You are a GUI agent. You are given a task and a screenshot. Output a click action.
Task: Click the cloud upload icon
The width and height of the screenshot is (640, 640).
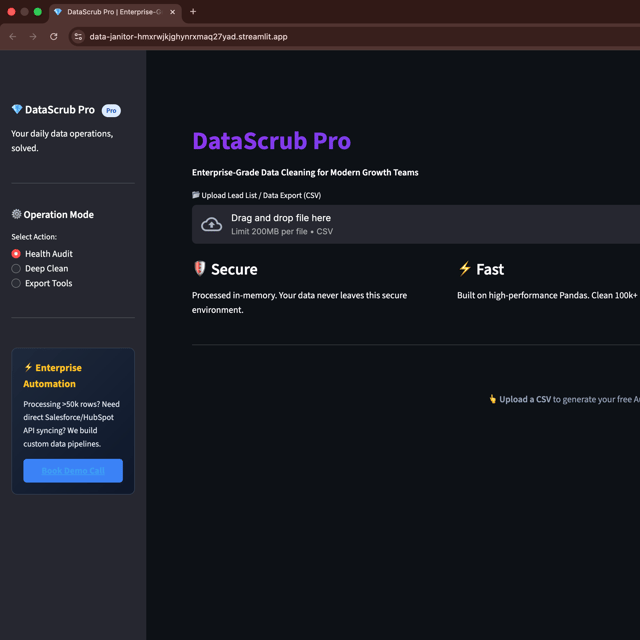click(211, 224)
